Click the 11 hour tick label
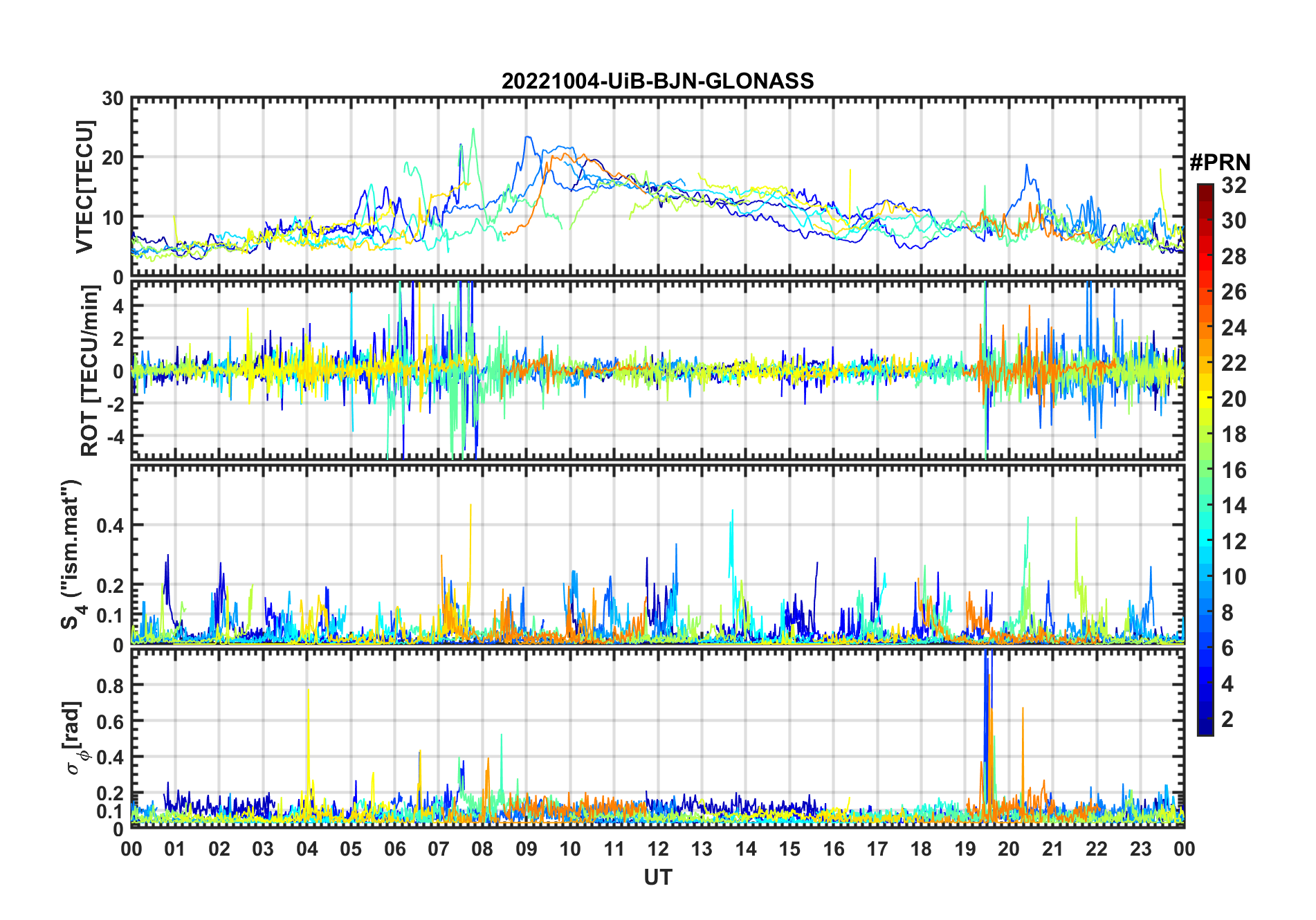Viewport: 1316px width, 920px height. pos(614,849)
